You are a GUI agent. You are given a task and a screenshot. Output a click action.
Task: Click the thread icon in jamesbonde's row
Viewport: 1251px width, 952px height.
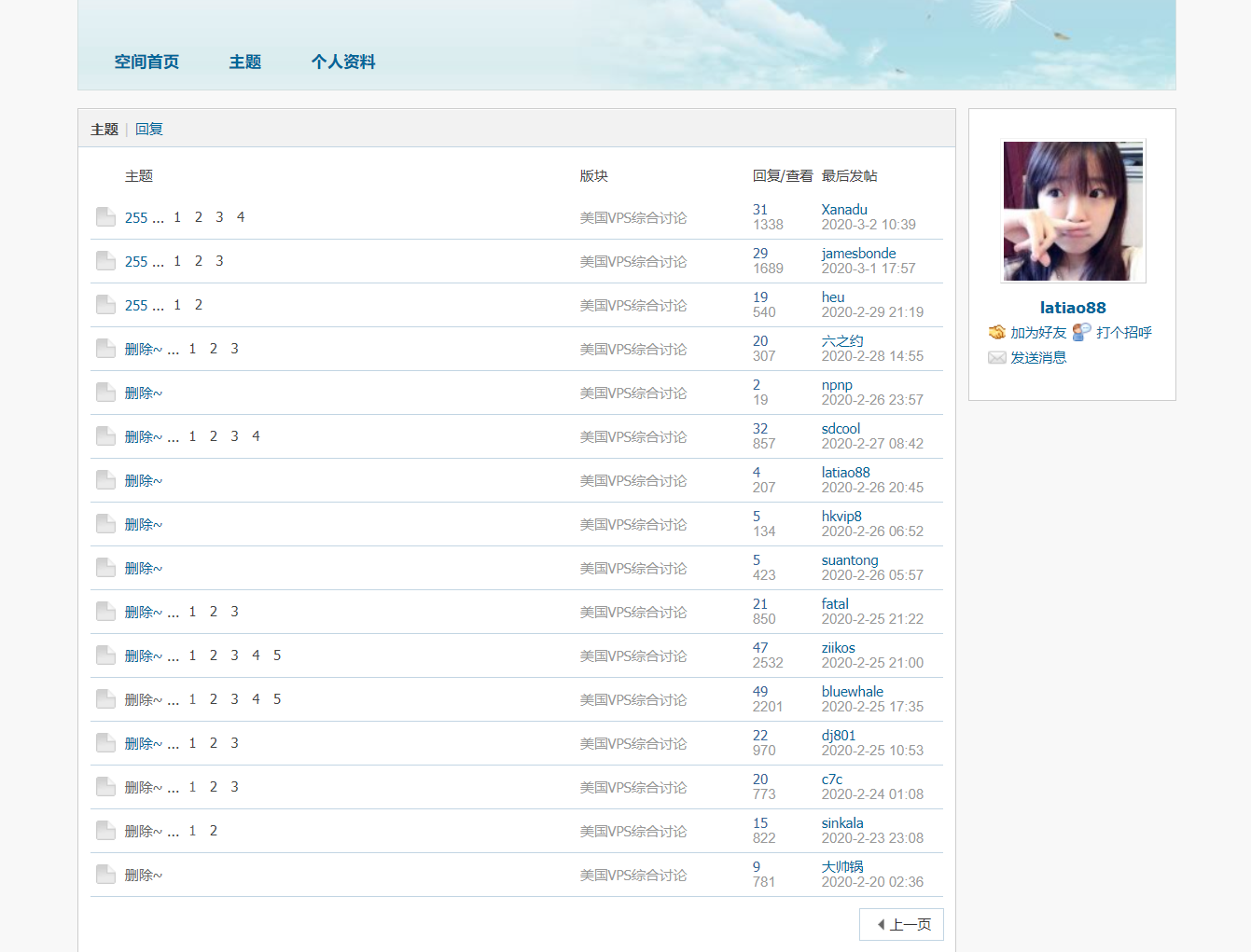coord(105,261)
